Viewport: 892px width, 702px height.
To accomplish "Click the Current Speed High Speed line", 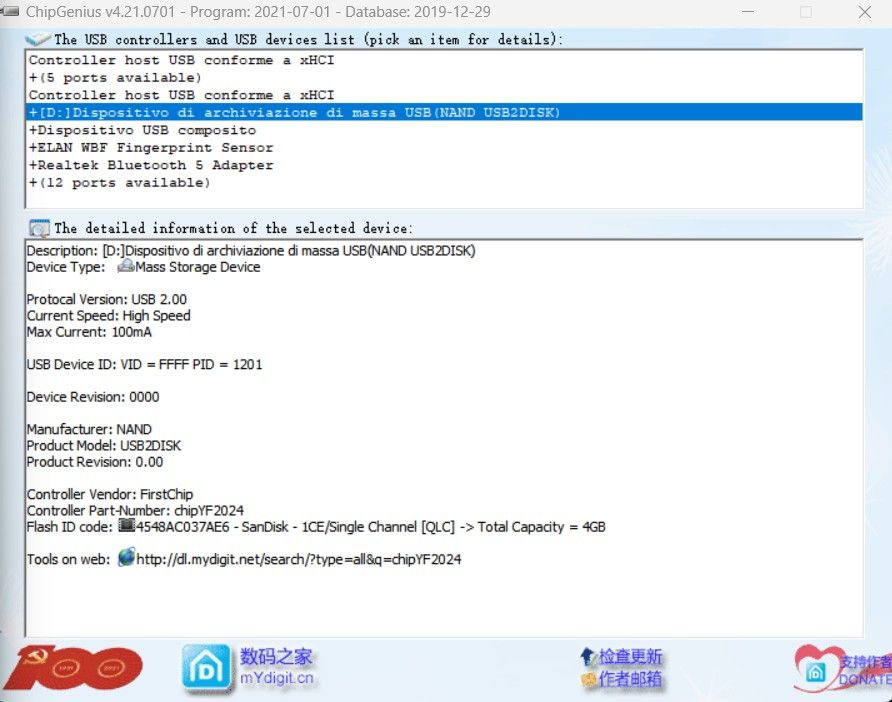I will pyautogui.click(x=109, y=316).
